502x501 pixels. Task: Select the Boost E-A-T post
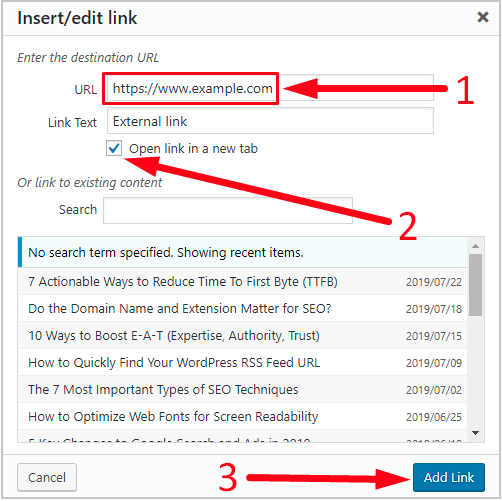[242, 336]
